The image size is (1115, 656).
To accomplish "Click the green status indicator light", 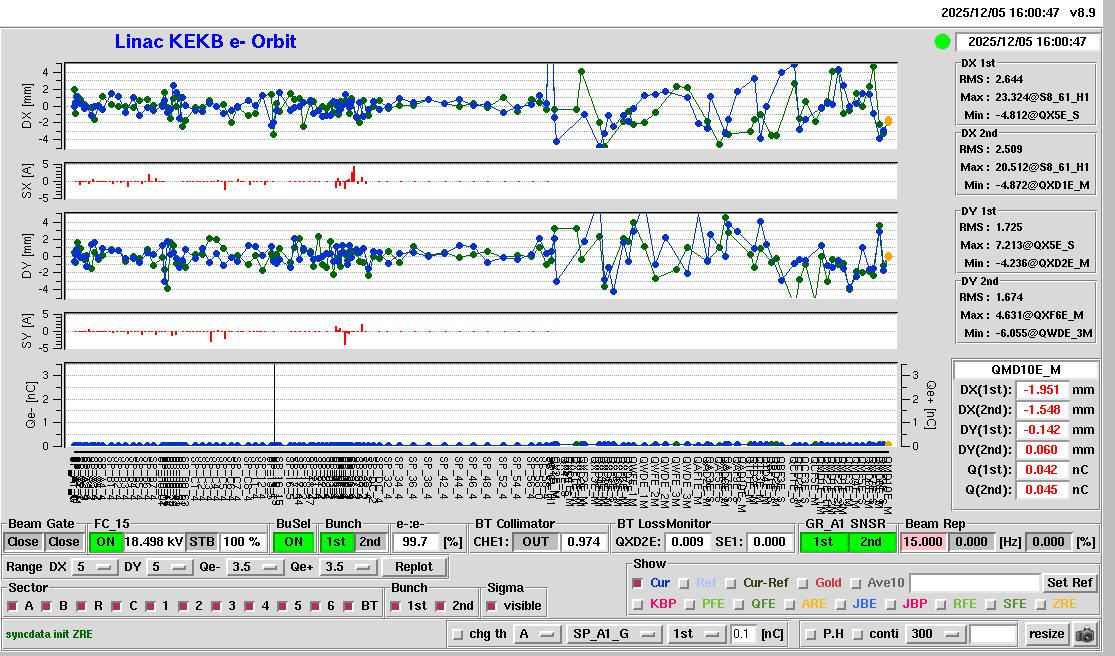I will pos(941,42).
